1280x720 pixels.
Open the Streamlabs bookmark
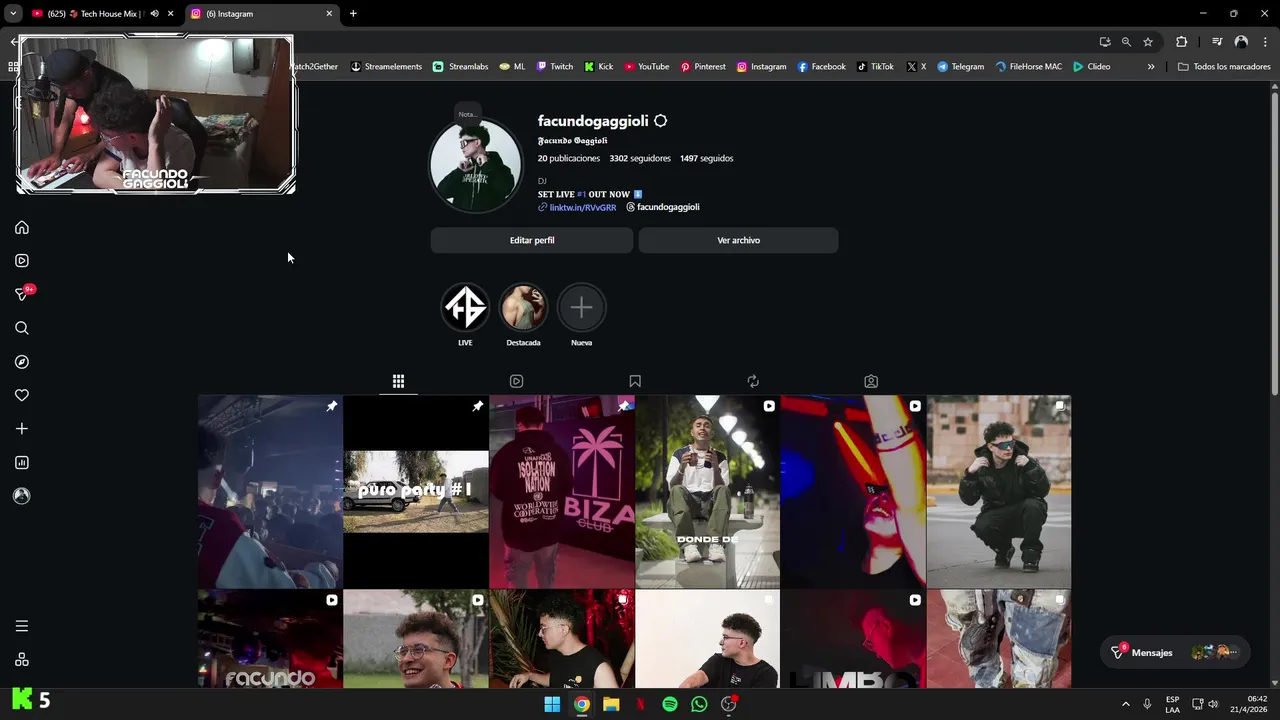coord(460,67)
